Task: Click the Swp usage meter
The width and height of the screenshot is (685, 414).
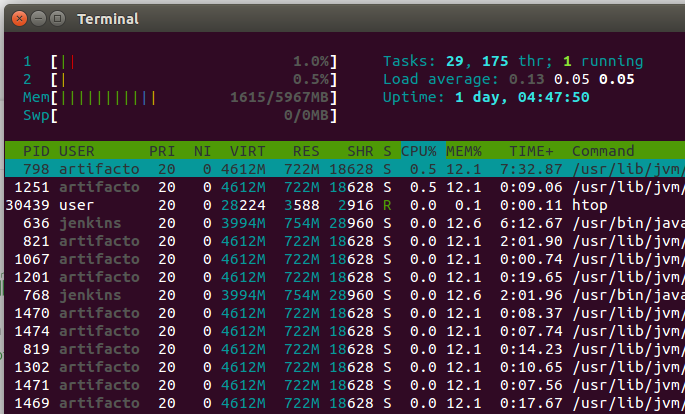Action: point(180,116)
